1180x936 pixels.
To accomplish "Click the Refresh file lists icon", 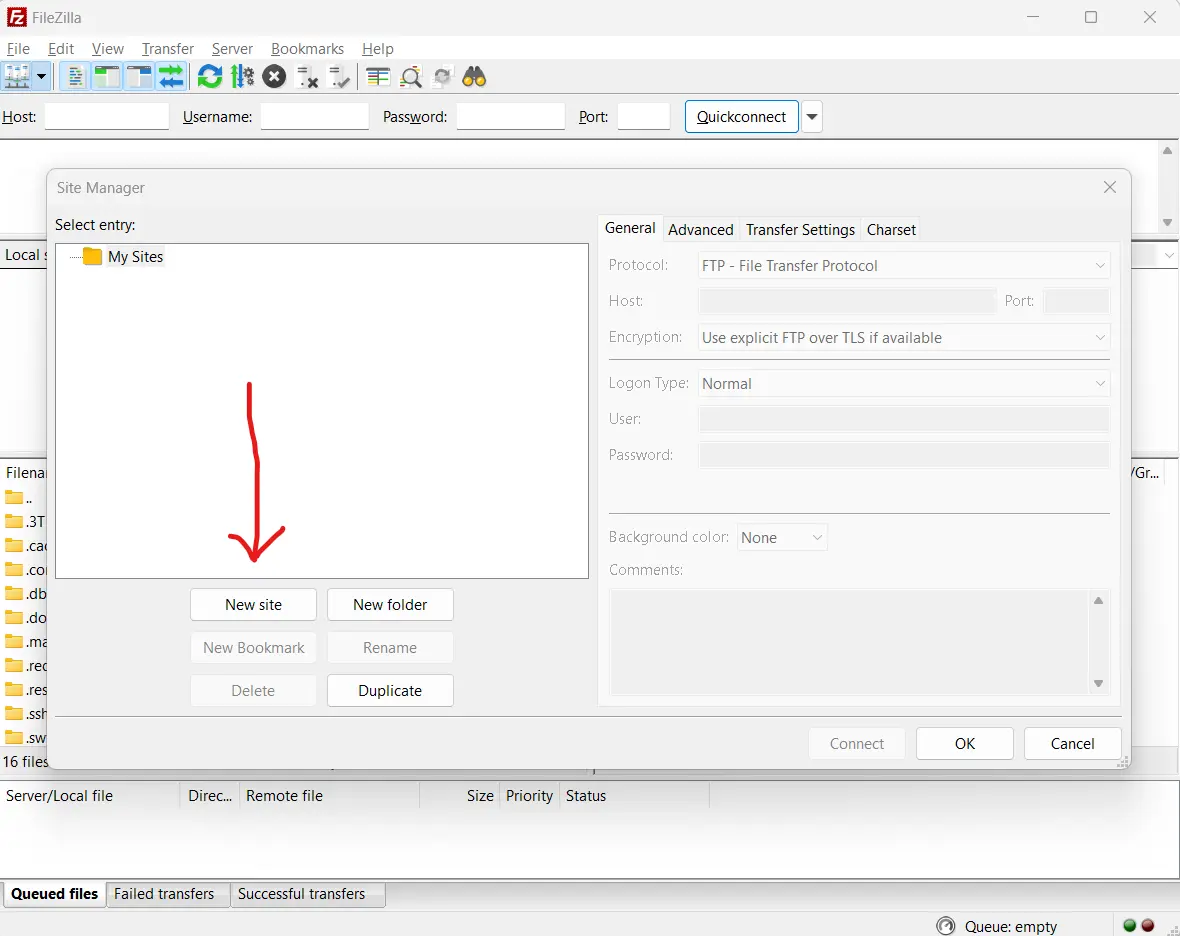I will tap(210, 77).
